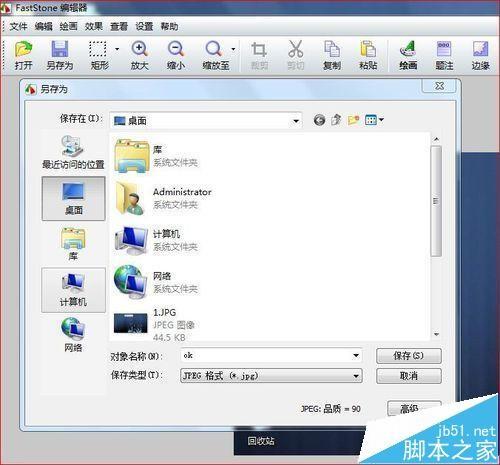Screen dimensions: 500x465
Task: Click Administrator folder name text
Action: click(182, 192)
